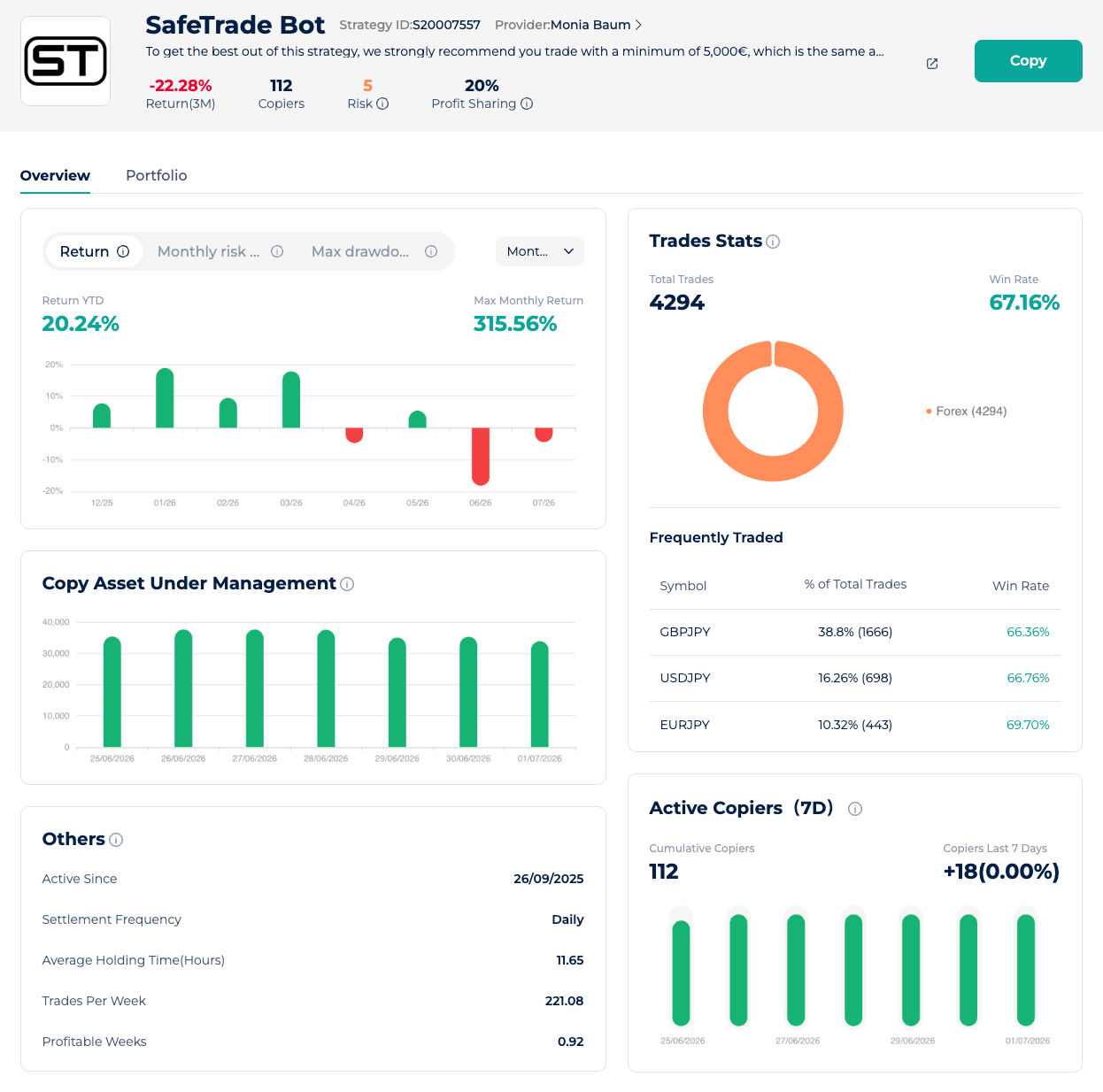Click the 69.70% win rate cell

pyautogui.click(x=1028, y=724)
